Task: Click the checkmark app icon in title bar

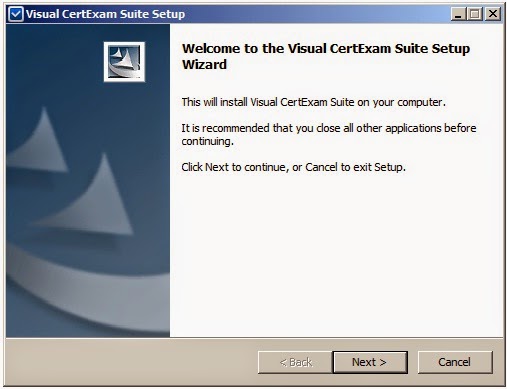Action: (16, 14)
